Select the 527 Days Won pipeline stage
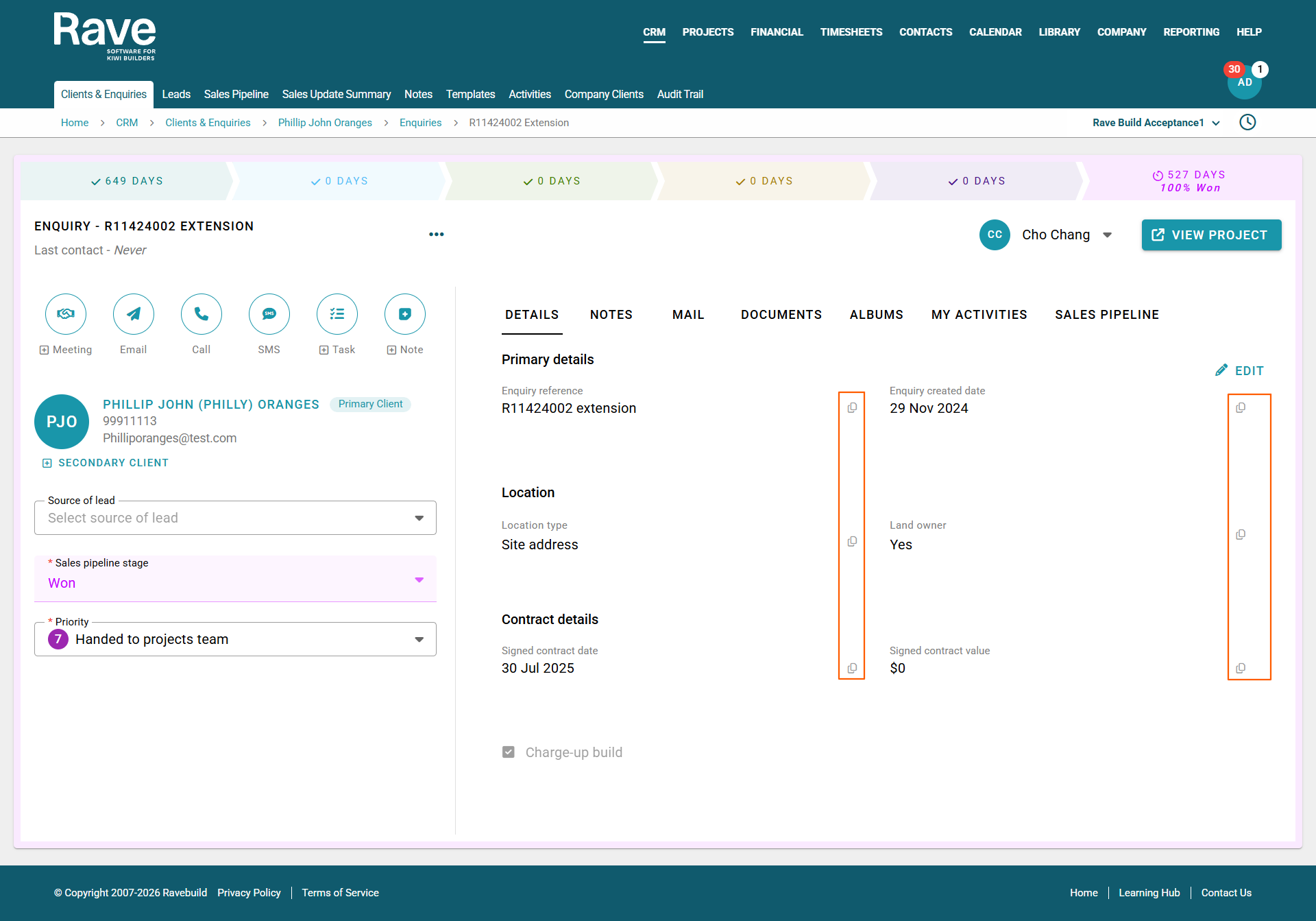 [x=1190, y=181]
